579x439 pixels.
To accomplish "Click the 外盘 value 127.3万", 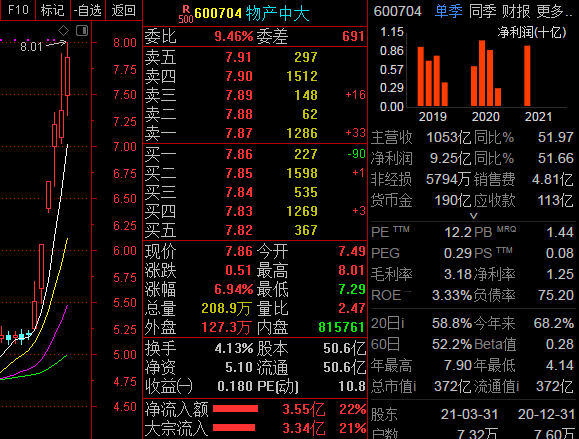I will (x=226, y=327).
